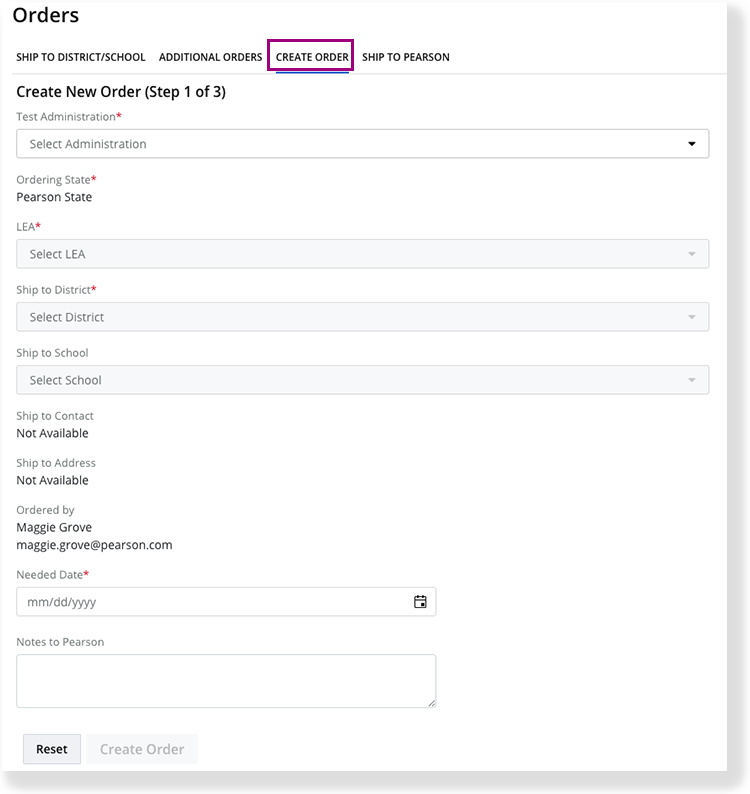The width and height of the screenshot is (750, 794).
Task: Open the Select School dropdown
Action: (x=363, y=380)
